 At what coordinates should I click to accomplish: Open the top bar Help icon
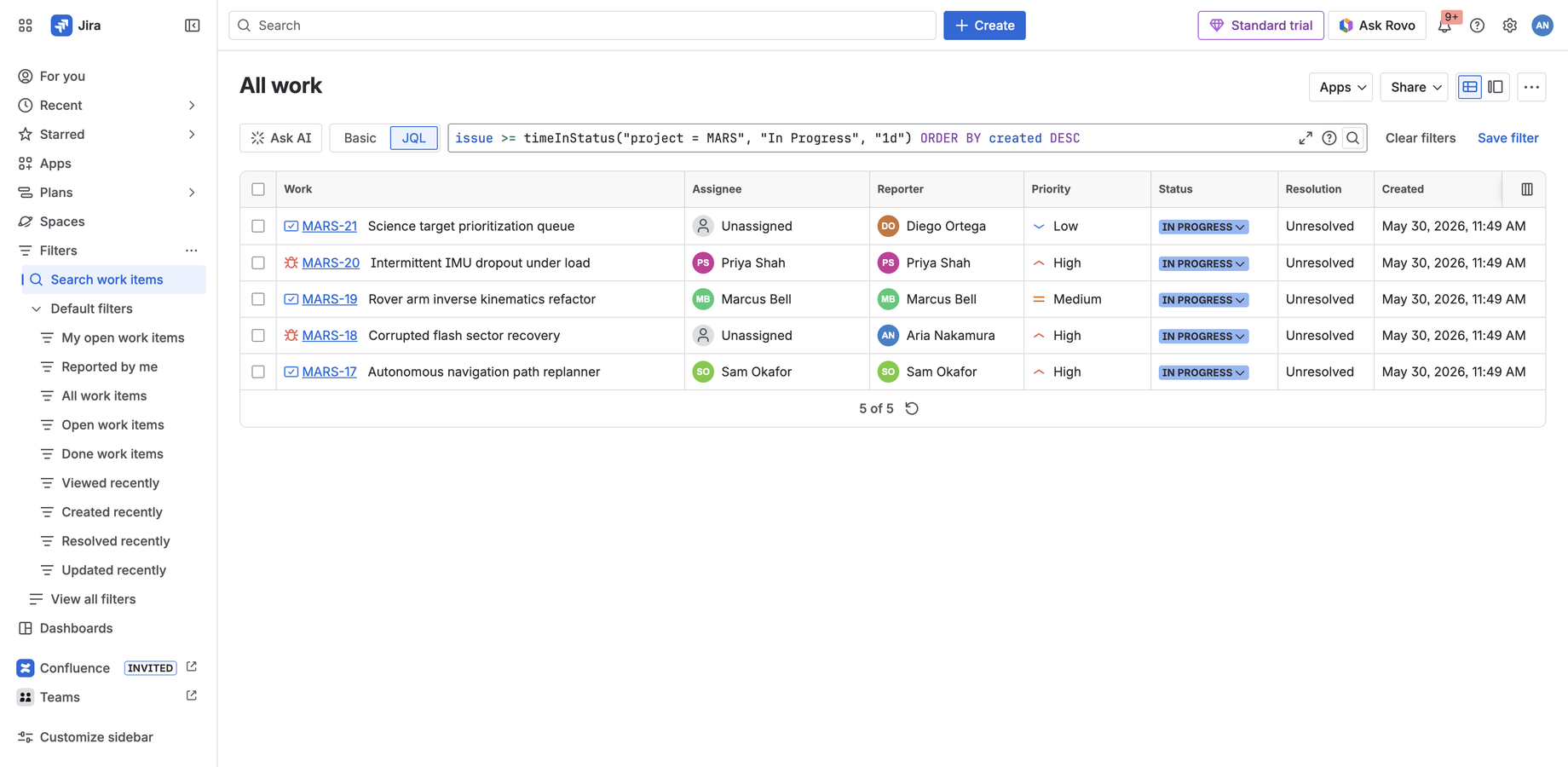coord(1478,26)
